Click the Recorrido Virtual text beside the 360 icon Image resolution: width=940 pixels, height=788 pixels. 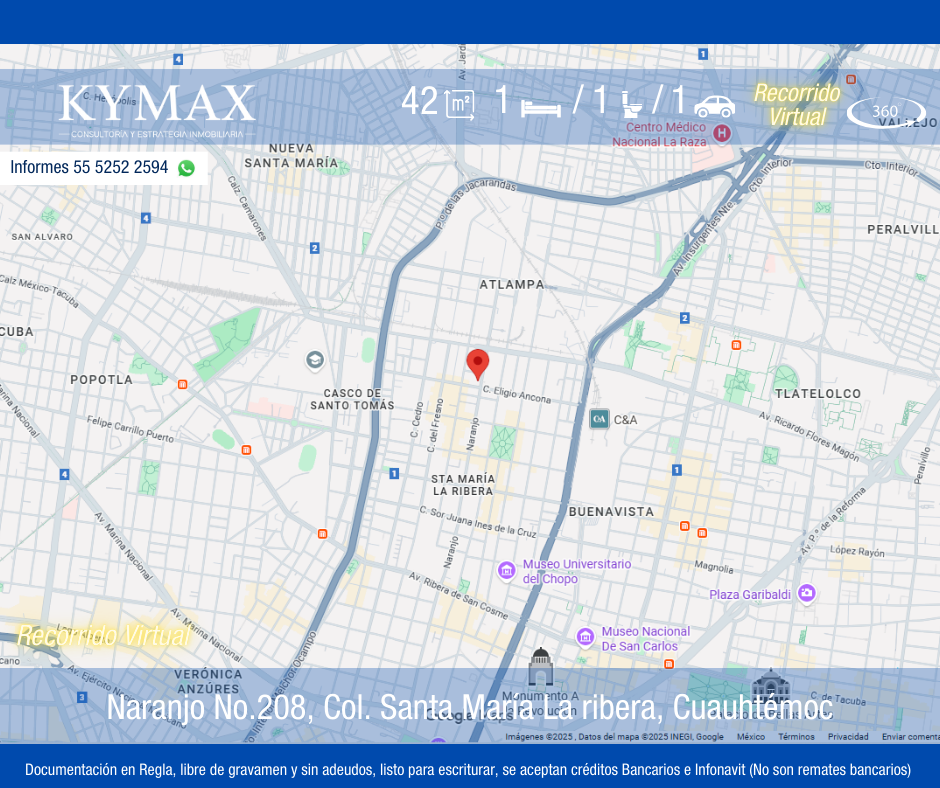click(797, 105)
